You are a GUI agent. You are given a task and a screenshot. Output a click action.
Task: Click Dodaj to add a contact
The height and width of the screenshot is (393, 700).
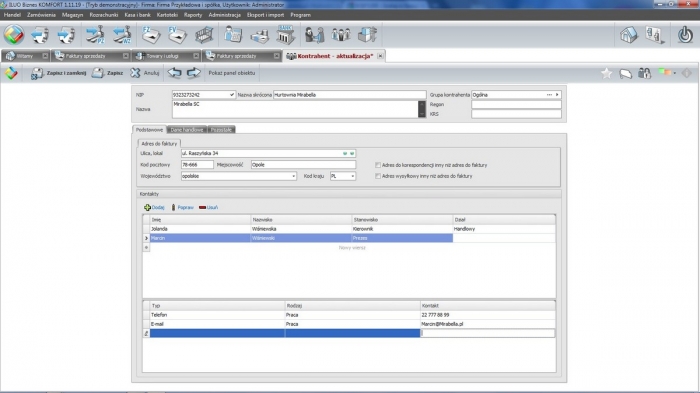[x=154, y=208]
